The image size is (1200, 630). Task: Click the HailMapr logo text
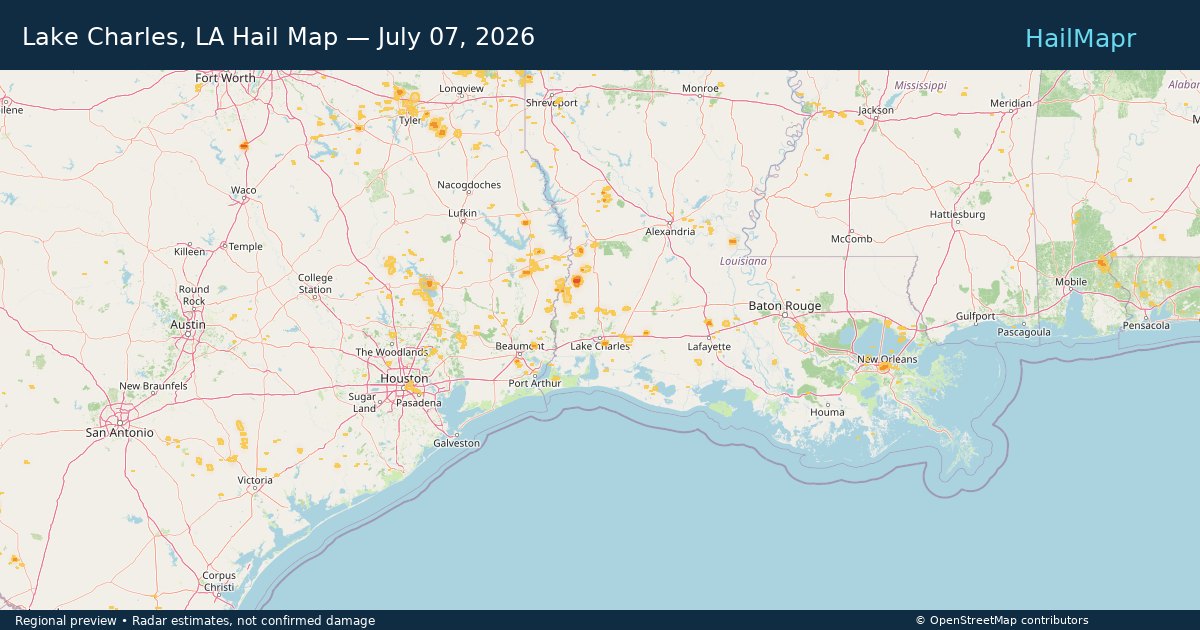tap(1080, 38)
